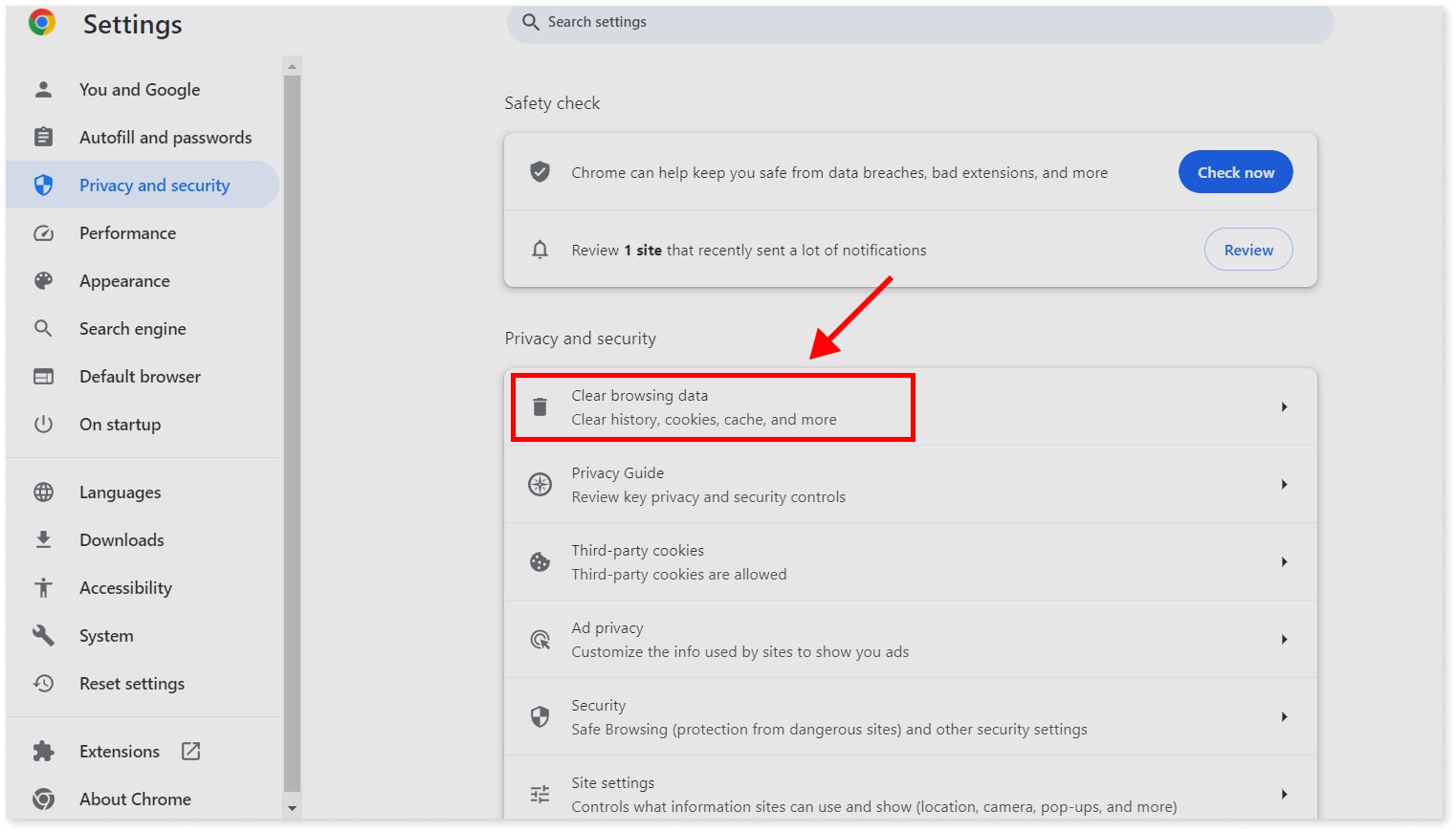Click the Extensions puzzle piece icon

coord(43,751)
